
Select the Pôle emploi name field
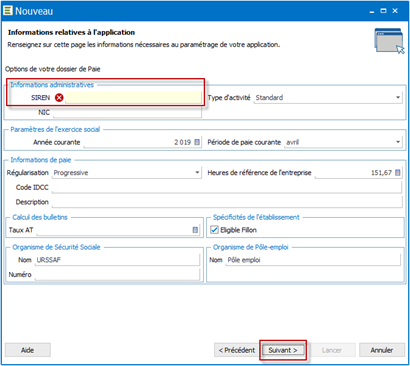tap(313, 260)
